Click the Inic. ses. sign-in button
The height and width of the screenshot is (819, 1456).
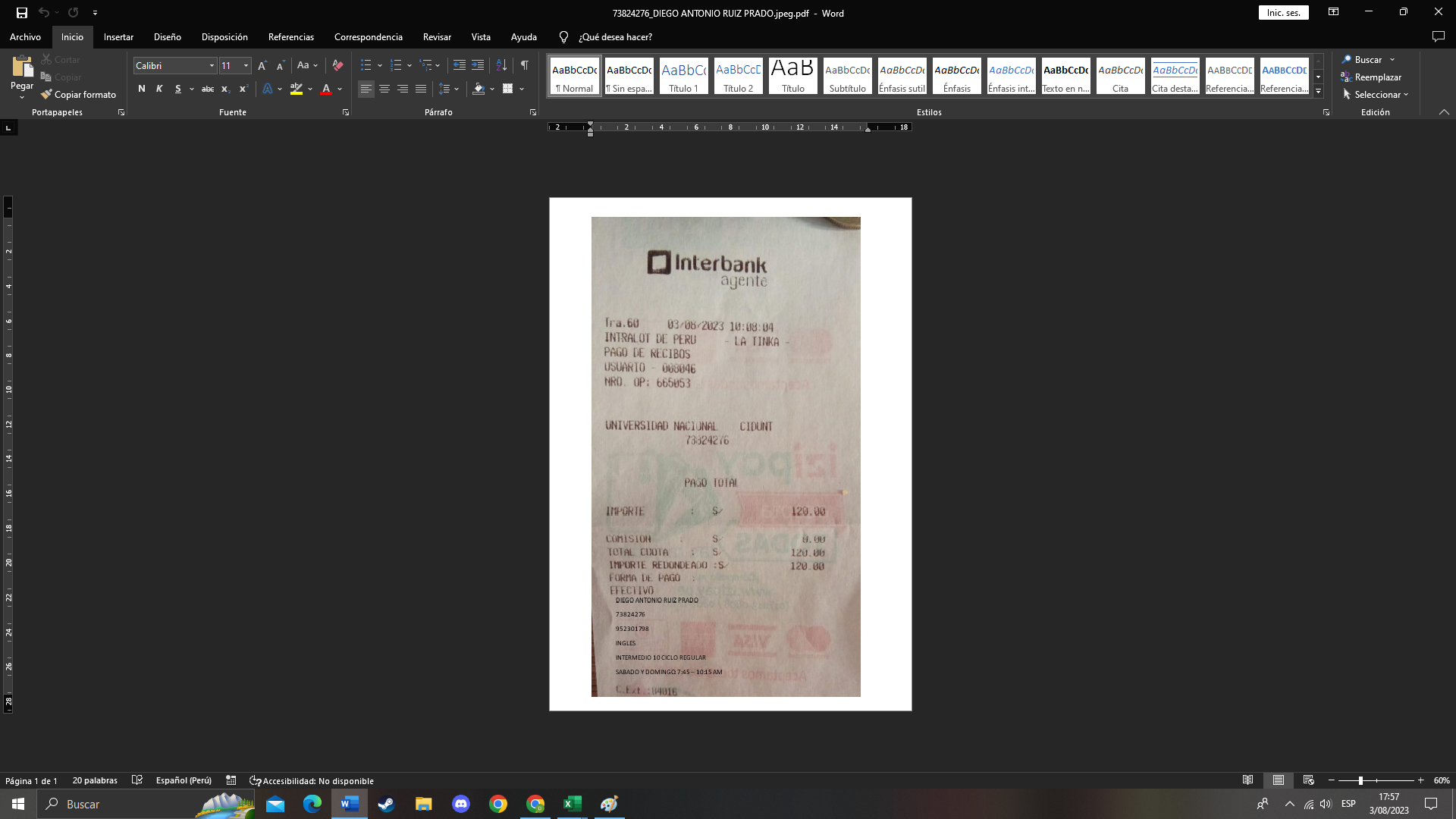pos(1283,13)
